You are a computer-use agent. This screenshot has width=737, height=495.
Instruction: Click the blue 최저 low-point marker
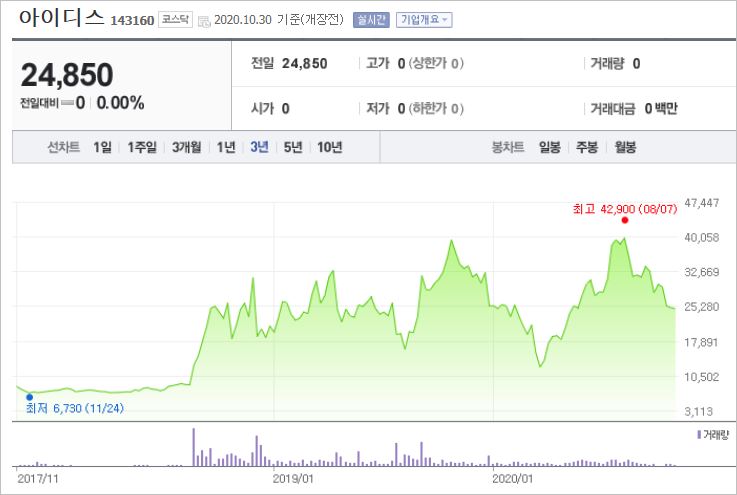click(x=30, y=397)
